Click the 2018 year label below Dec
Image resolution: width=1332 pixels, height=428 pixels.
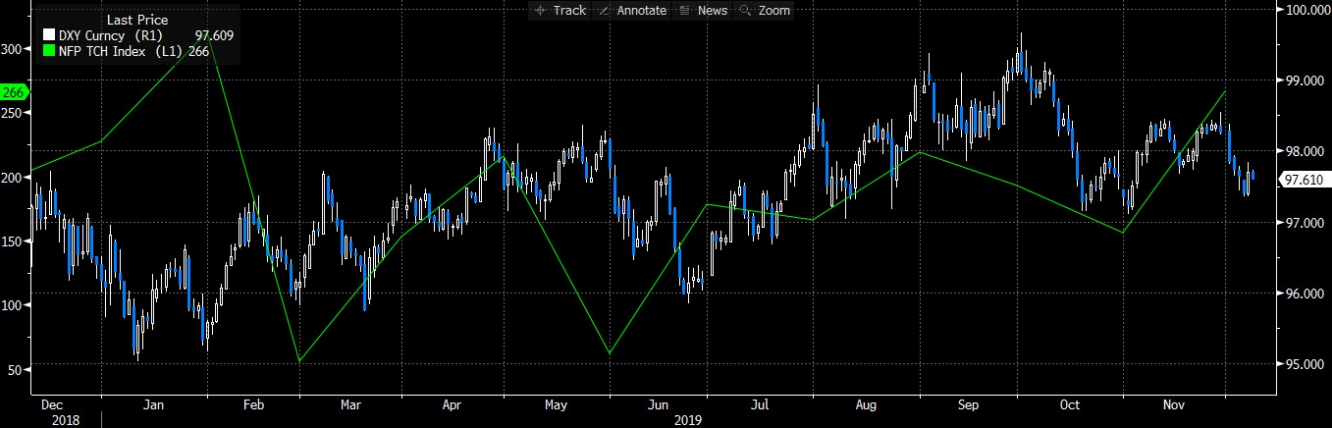coord(53,421)
